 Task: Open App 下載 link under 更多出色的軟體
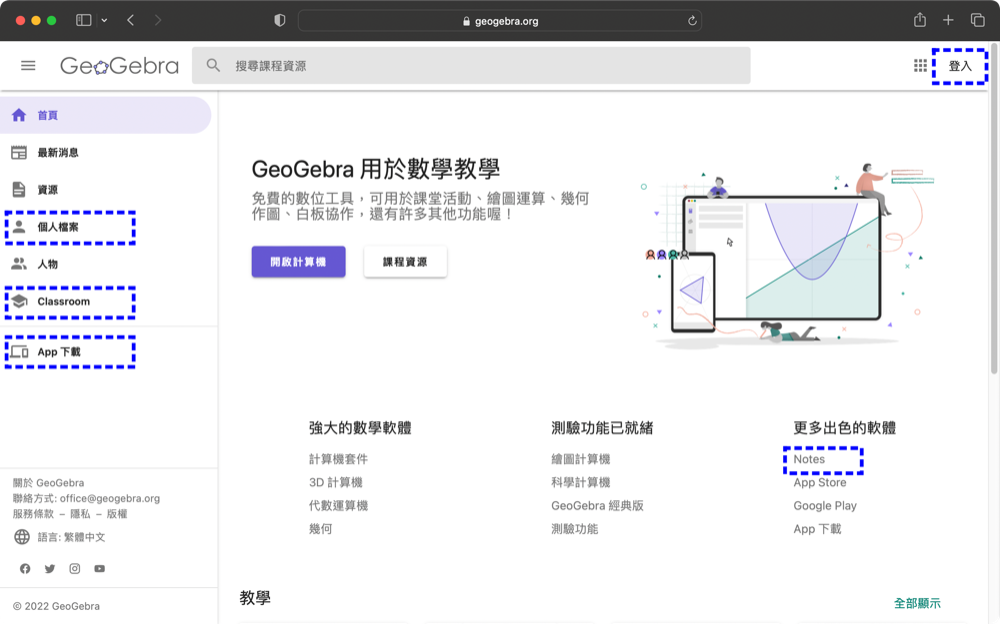[x=817, y=529]
